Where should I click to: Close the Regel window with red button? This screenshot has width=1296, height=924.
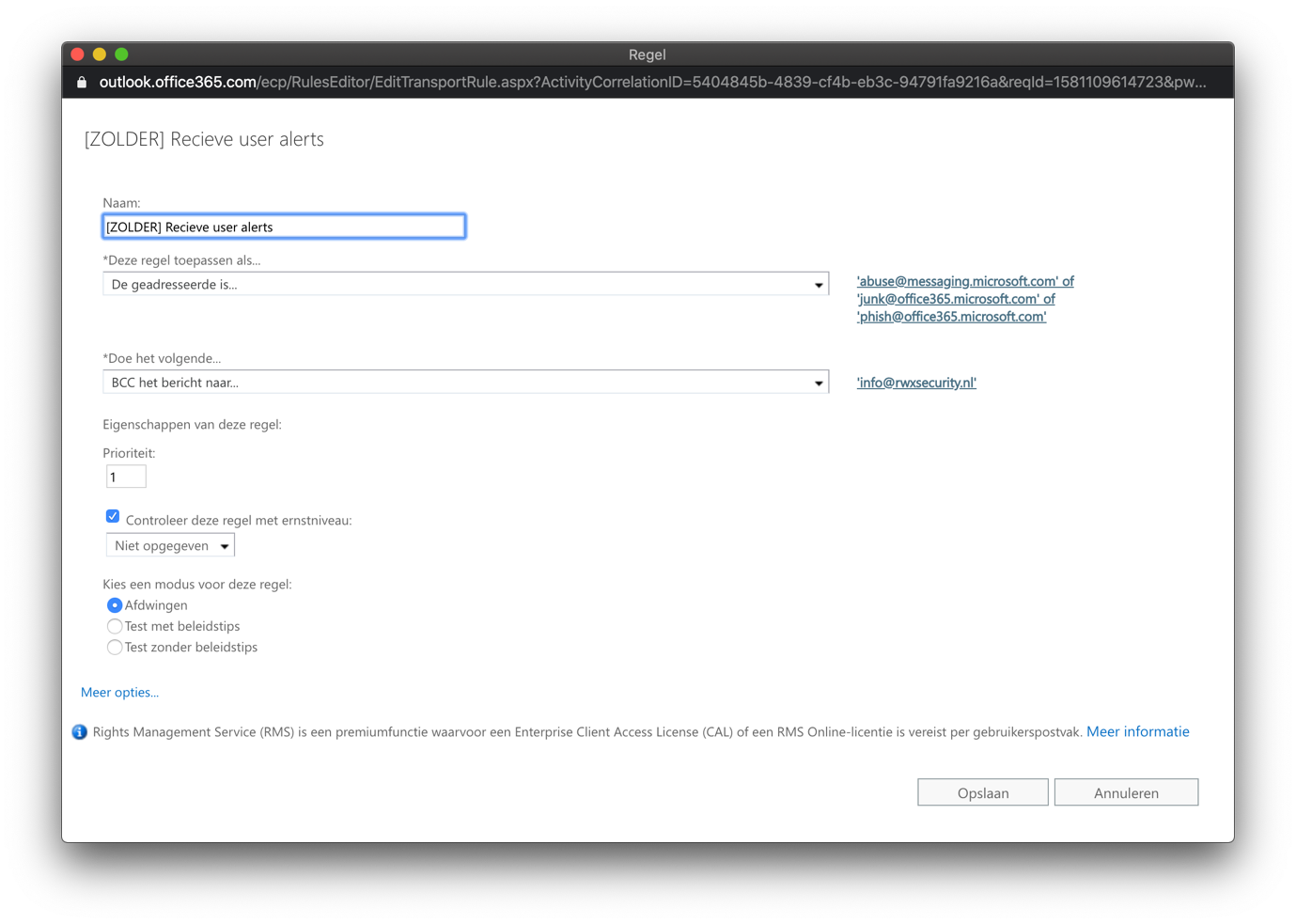pos(78,55)
